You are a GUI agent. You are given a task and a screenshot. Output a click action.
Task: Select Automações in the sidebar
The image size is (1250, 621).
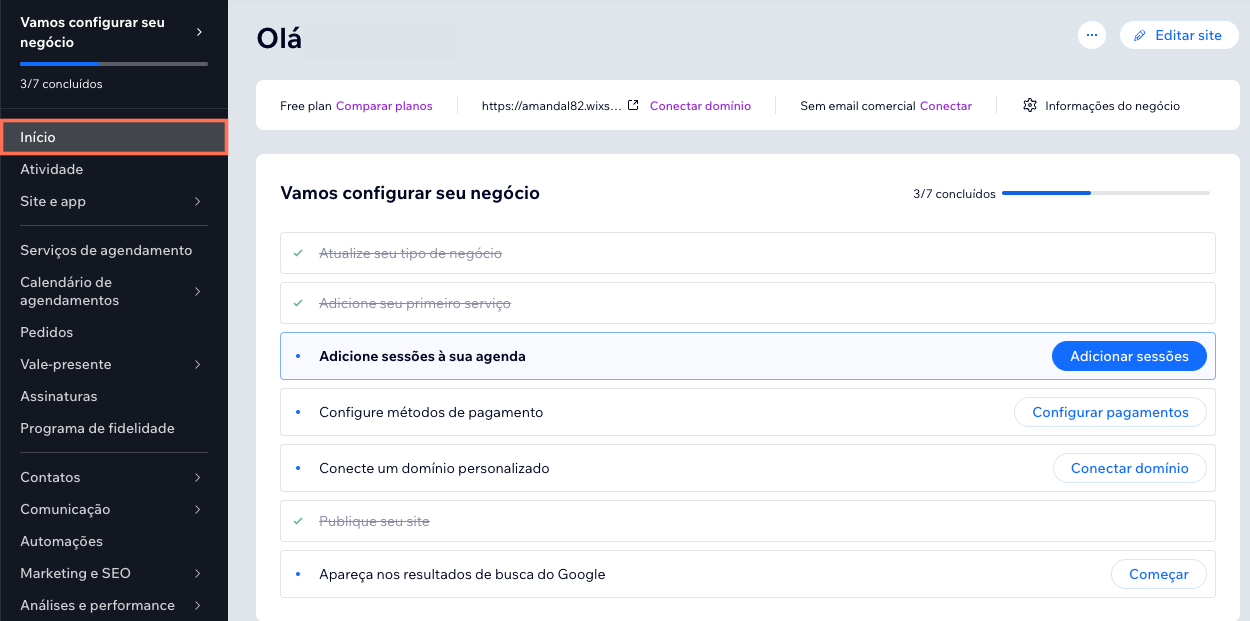pyautogui.click(x=62, y=542)
